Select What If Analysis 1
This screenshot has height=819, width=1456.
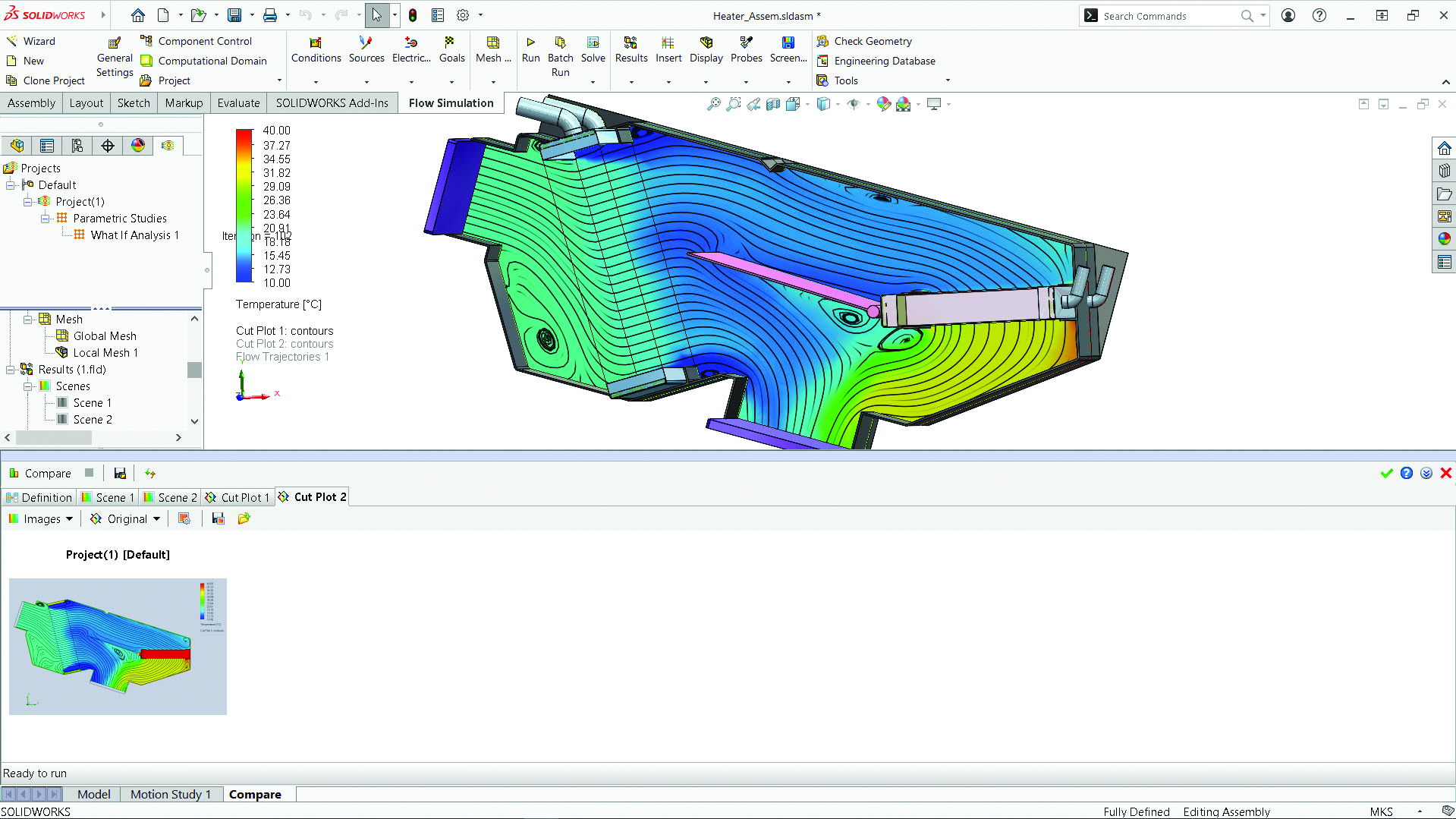pos(134,235)
